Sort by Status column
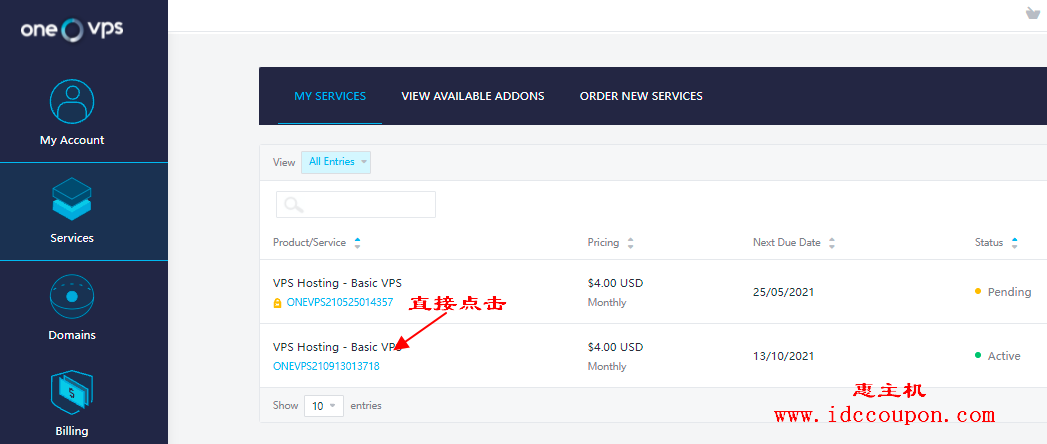The image size is (1047, 444). [1014, 243]
